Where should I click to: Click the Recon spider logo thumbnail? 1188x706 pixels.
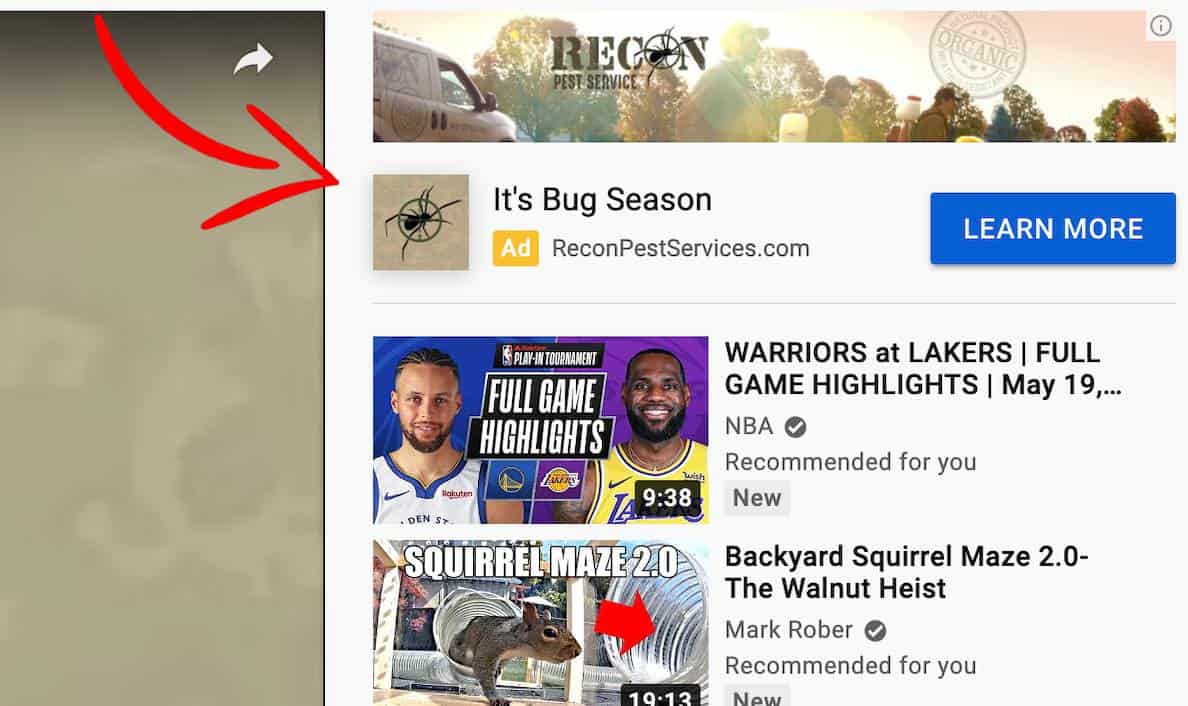420,222
